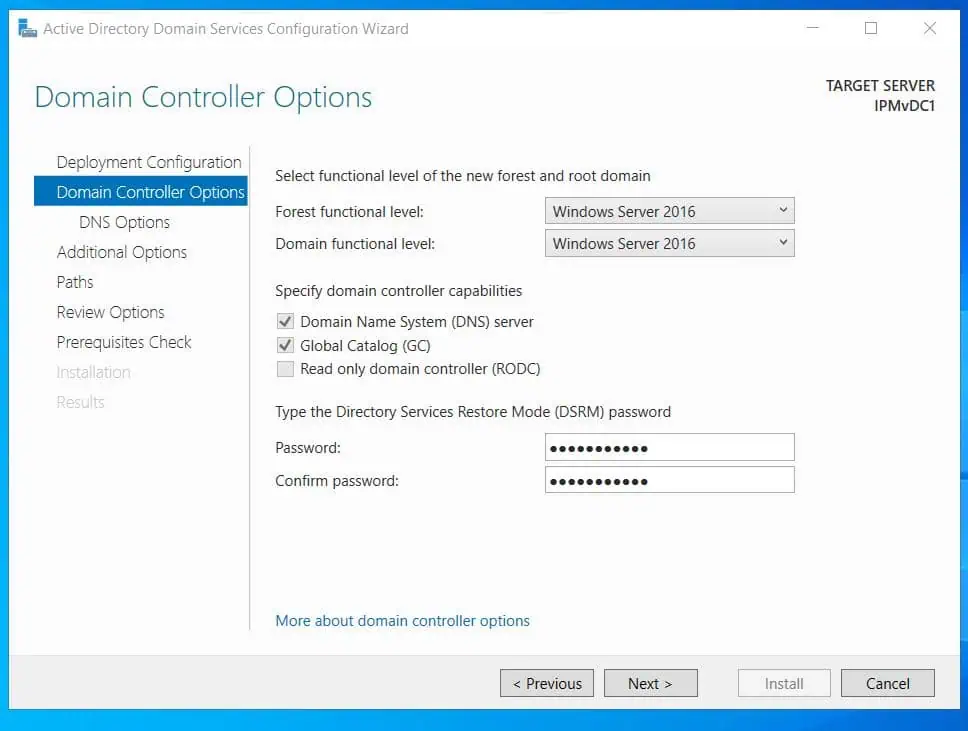
Task: Click 'Type the Directory Services Restore Mode' text
Action: 473,412
